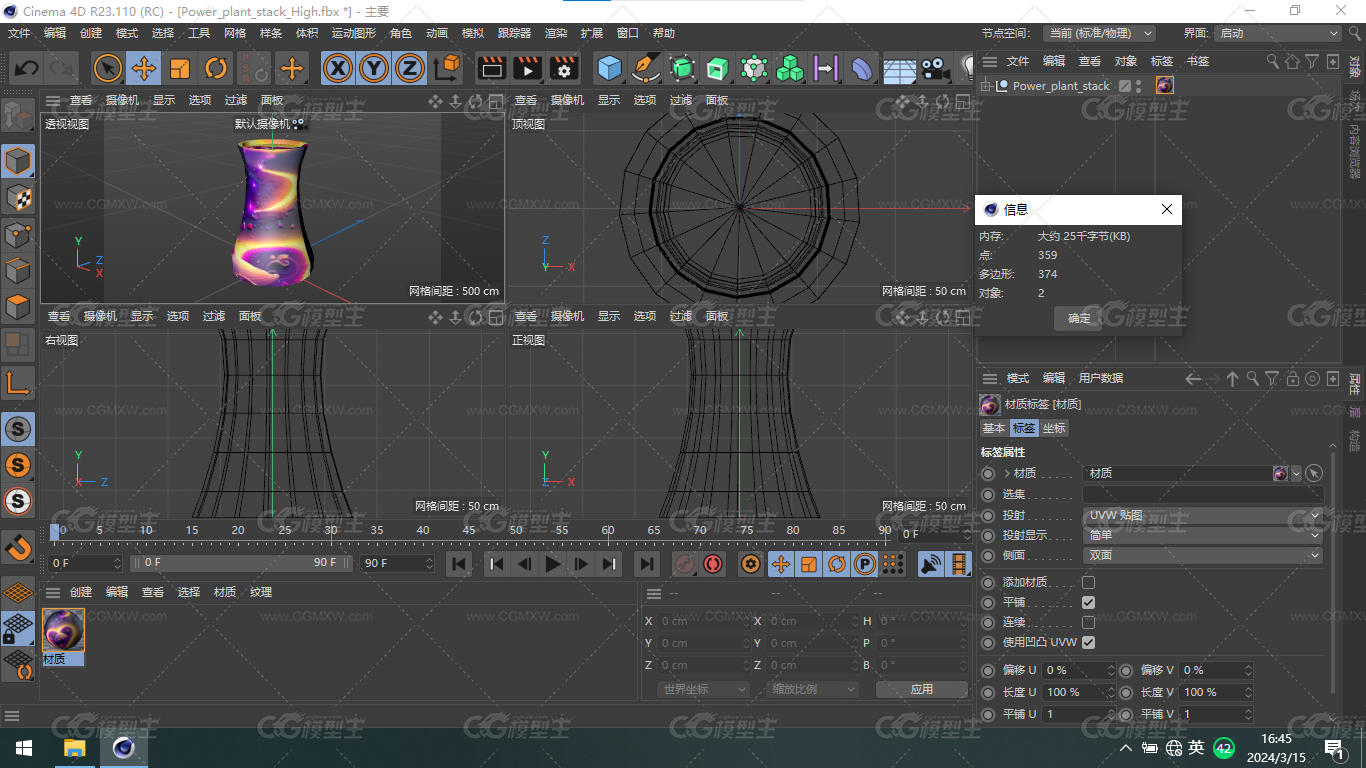Click 确定 in the 信息 dialog
1366x768 pixels.
(x=1079, y=319)
